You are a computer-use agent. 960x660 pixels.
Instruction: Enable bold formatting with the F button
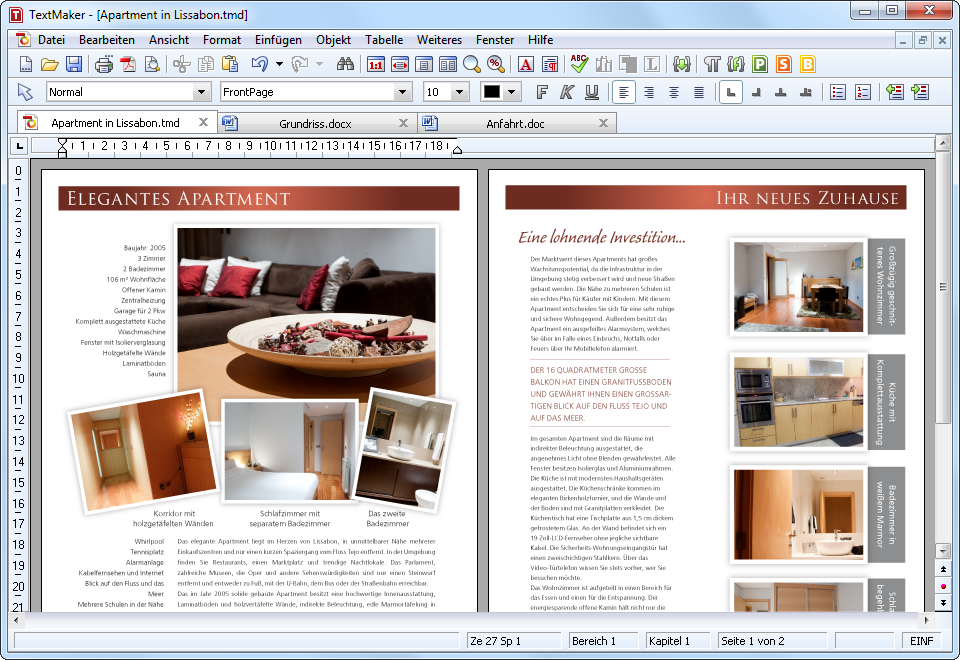(x=541, y=91)
